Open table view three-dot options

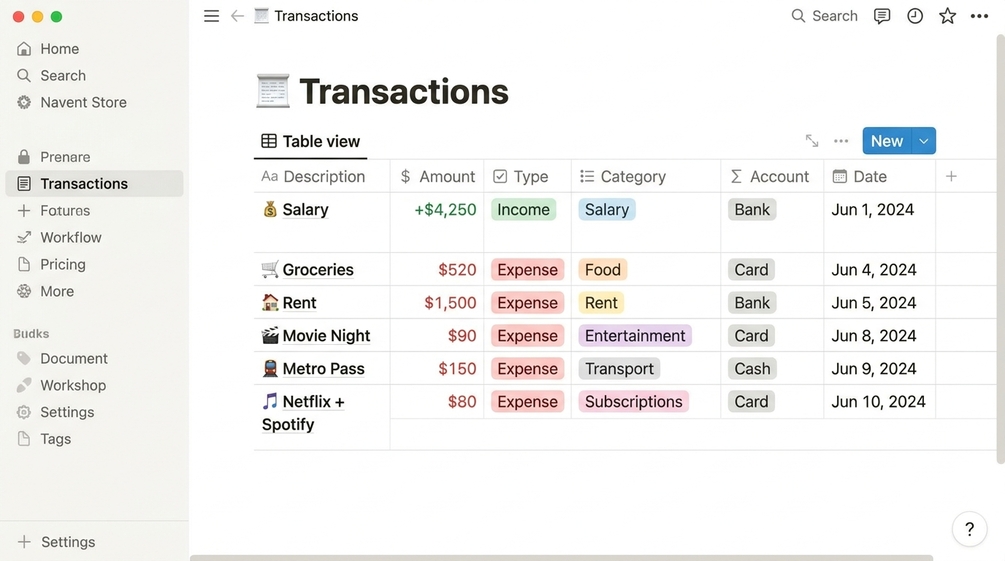[x=841, y=141]
